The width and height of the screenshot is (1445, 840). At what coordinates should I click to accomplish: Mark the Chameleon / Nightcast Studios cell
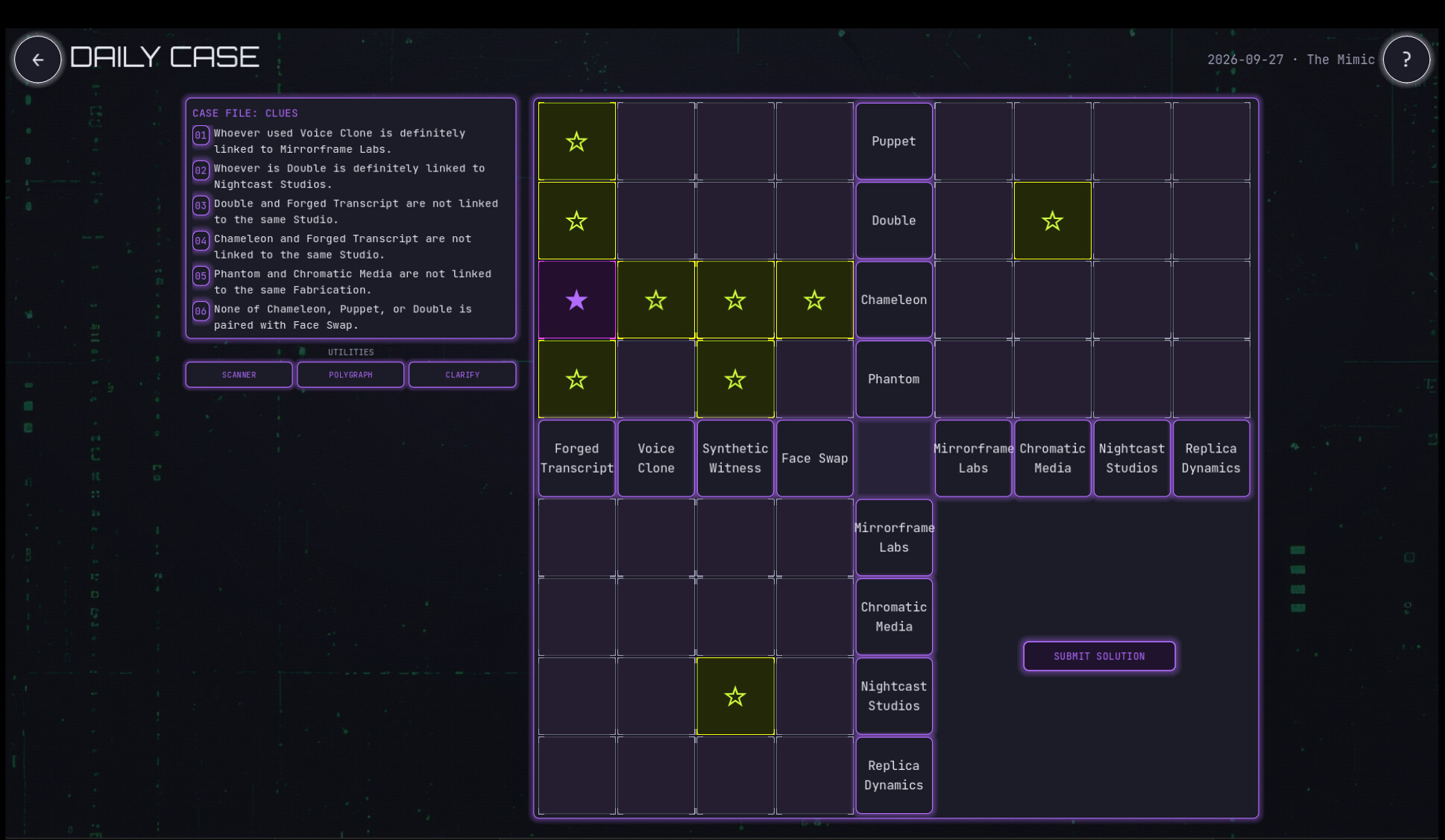[1132, 300]
